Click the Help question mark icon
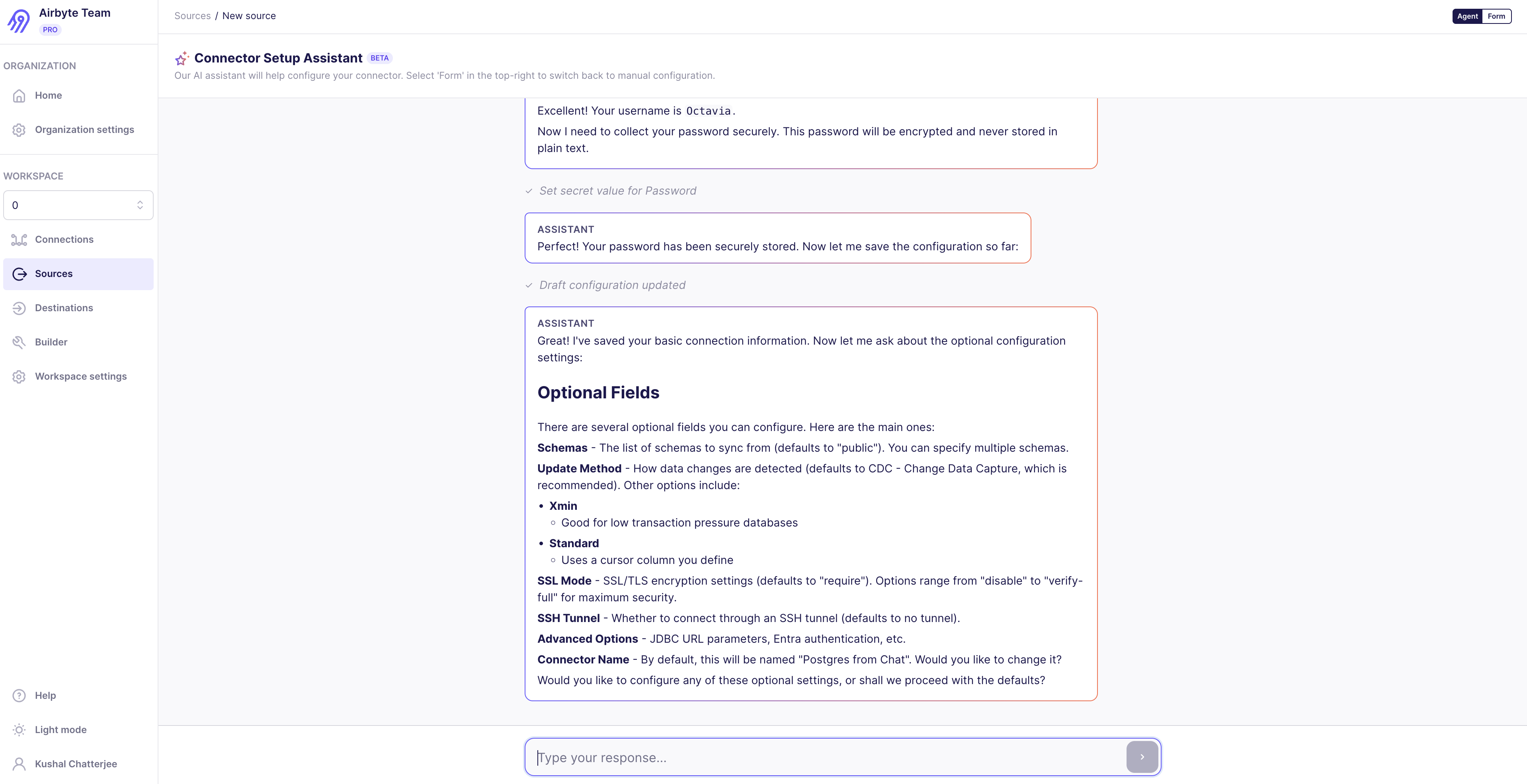 (x=19, y=696)
